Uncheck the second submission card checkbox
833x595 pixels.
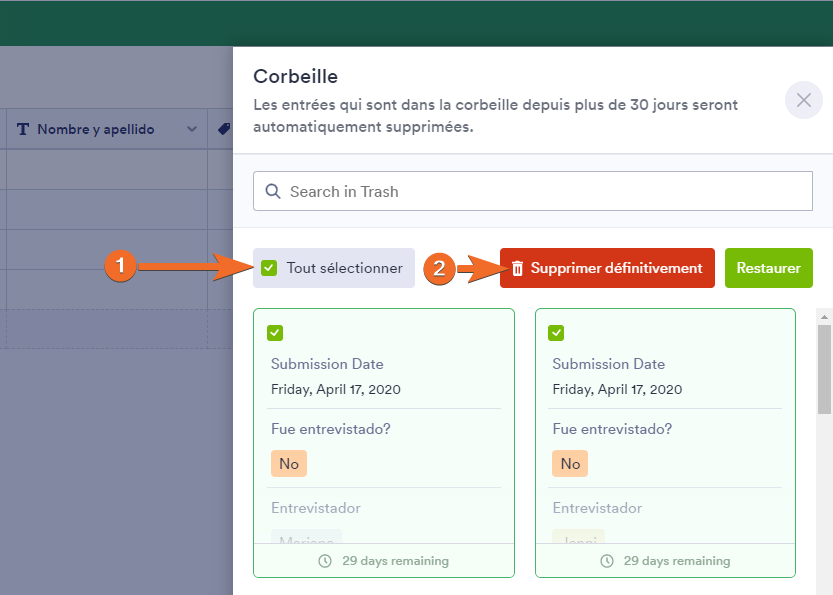(556, 333)
